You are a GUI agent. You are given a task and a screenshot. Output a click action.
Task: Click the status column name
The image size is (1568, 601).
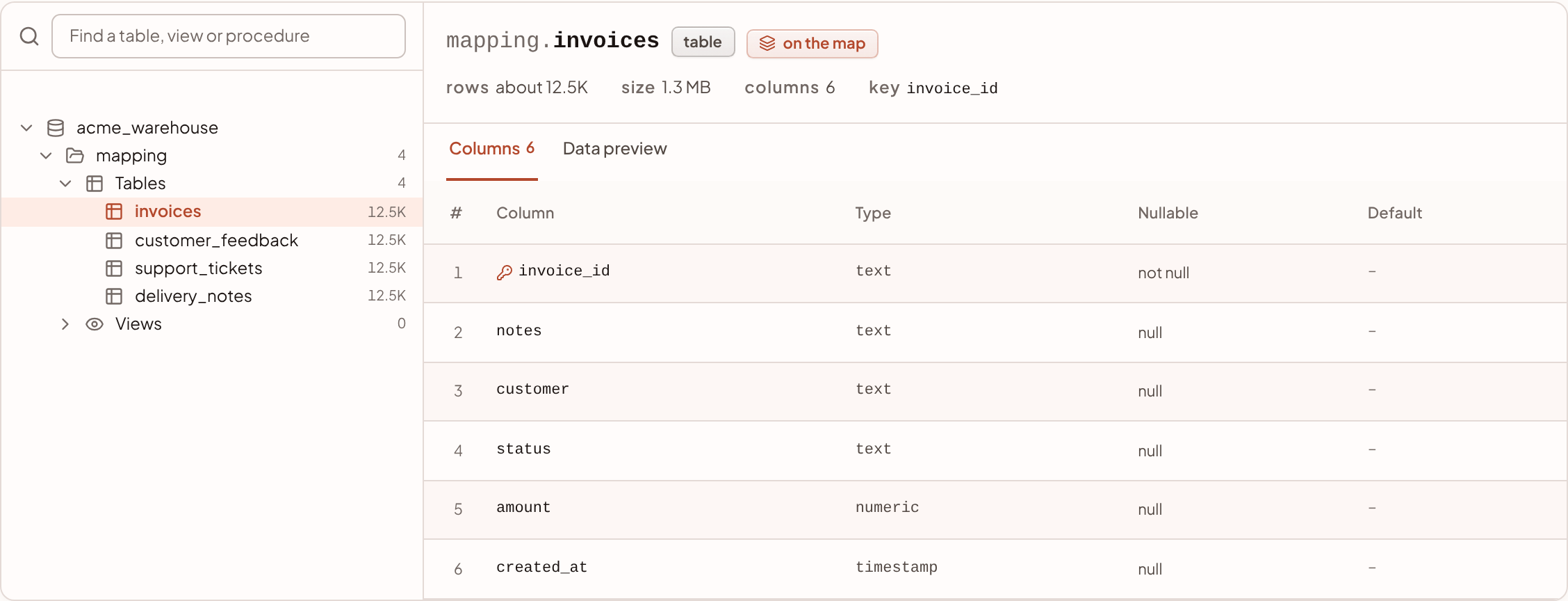[x=523, y=449]
